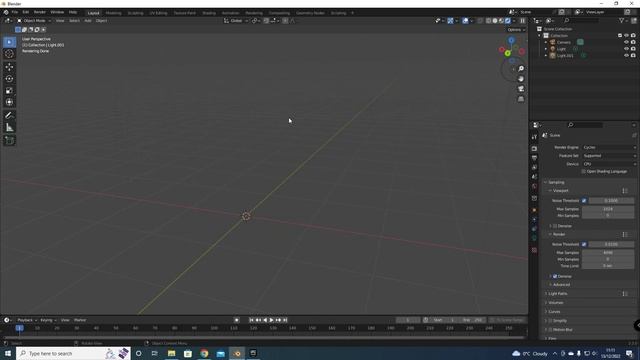Hide Collection in viewport via eye icon
This screenshot has height=360, width=640.
click(626, 36)
